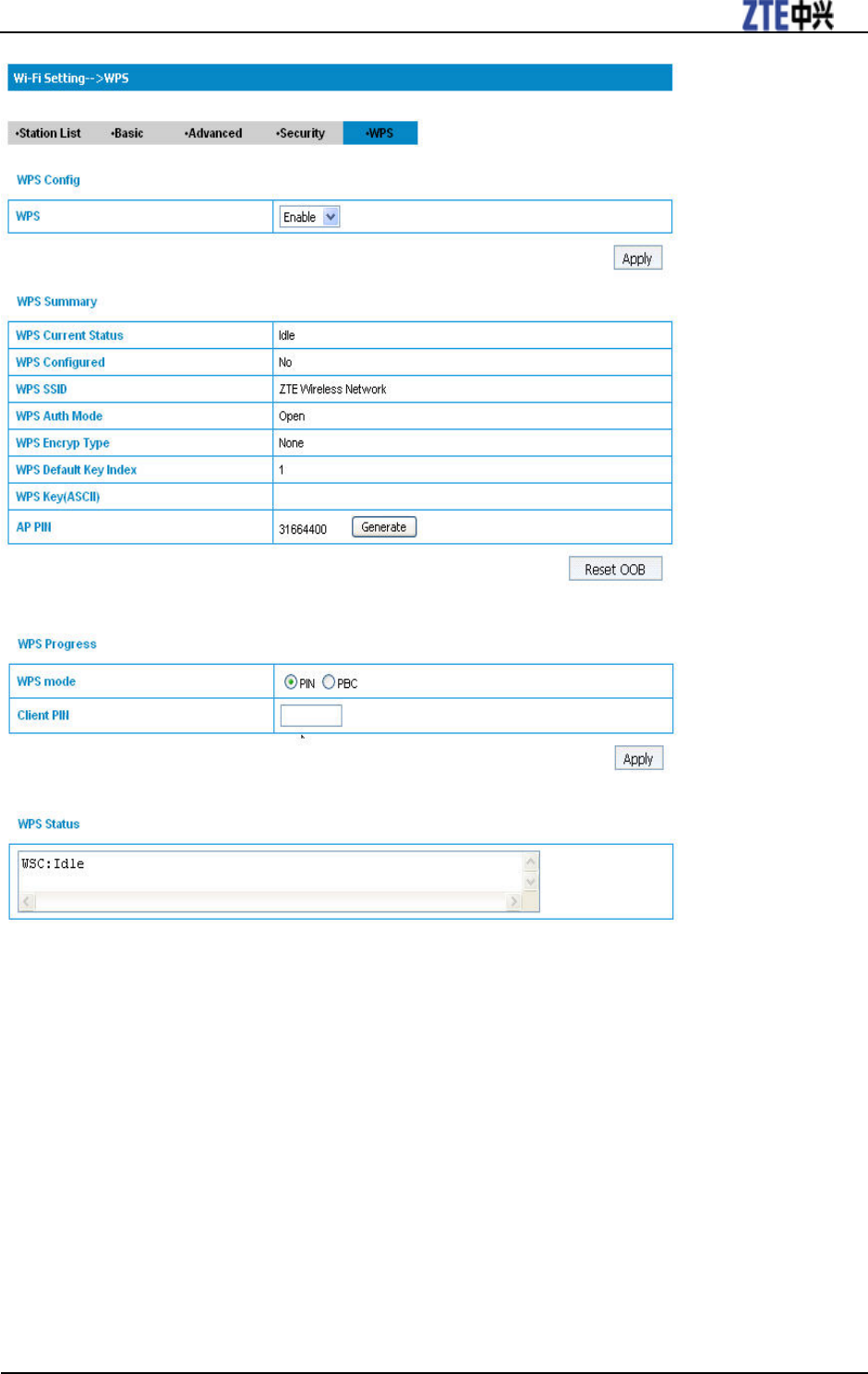Click the WPS Status heading

(x=49, y=825)
